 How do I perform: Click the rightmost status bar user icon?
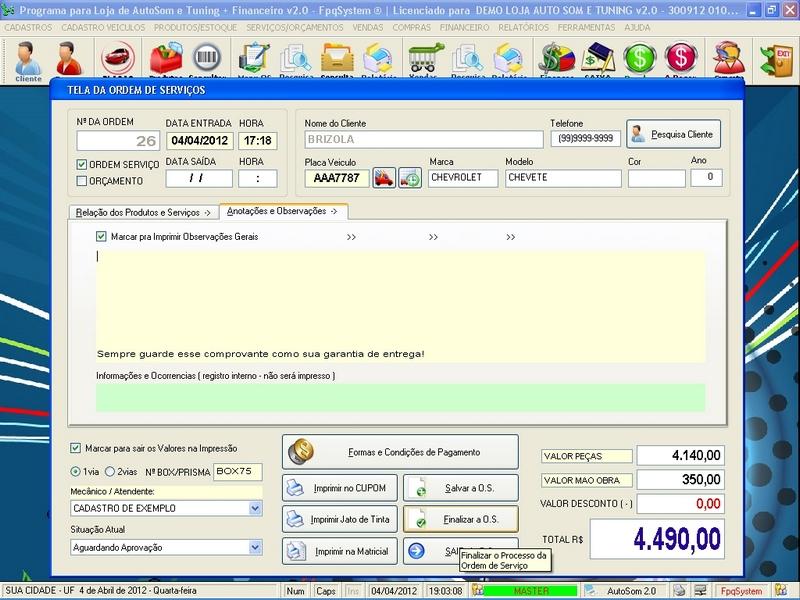click(x=781, y=590)
